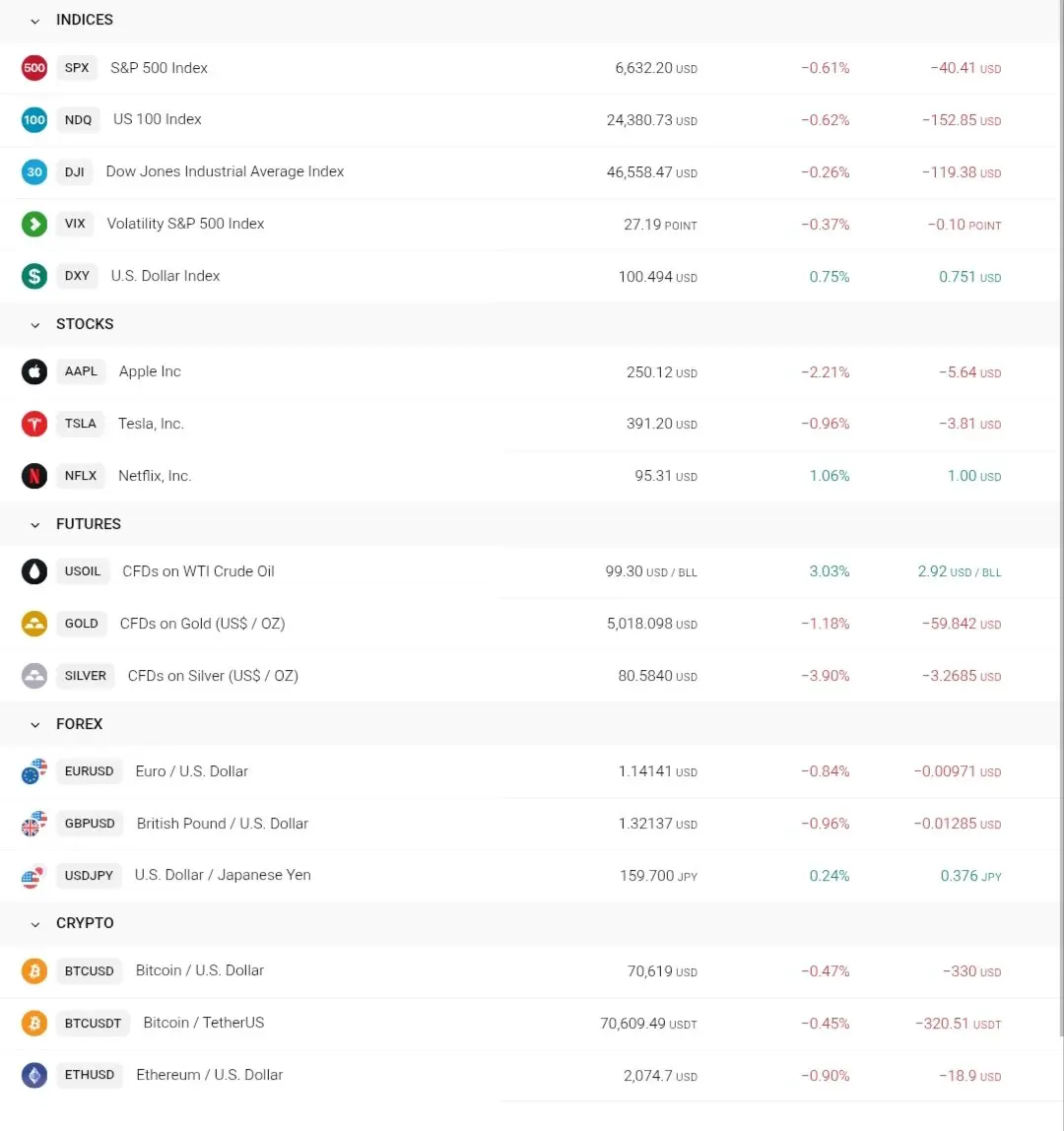Click the red S&P 500 index icon
Image resolution: width=1064 pixels, height=1131 pixels.
pyautogui.click(x=34, y=68)
